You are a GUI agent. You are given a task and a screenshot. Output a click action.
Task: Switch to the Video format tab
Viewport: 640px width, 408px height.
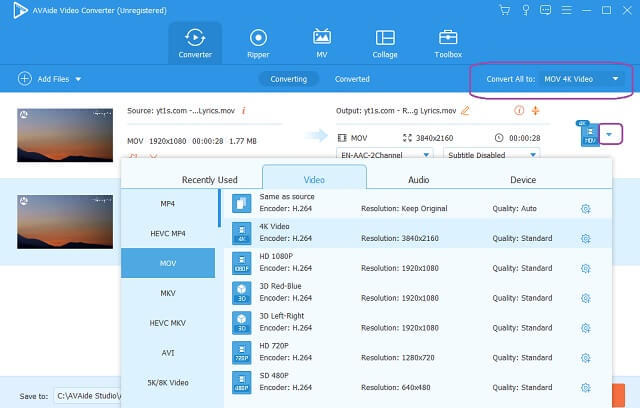point(314,179)
